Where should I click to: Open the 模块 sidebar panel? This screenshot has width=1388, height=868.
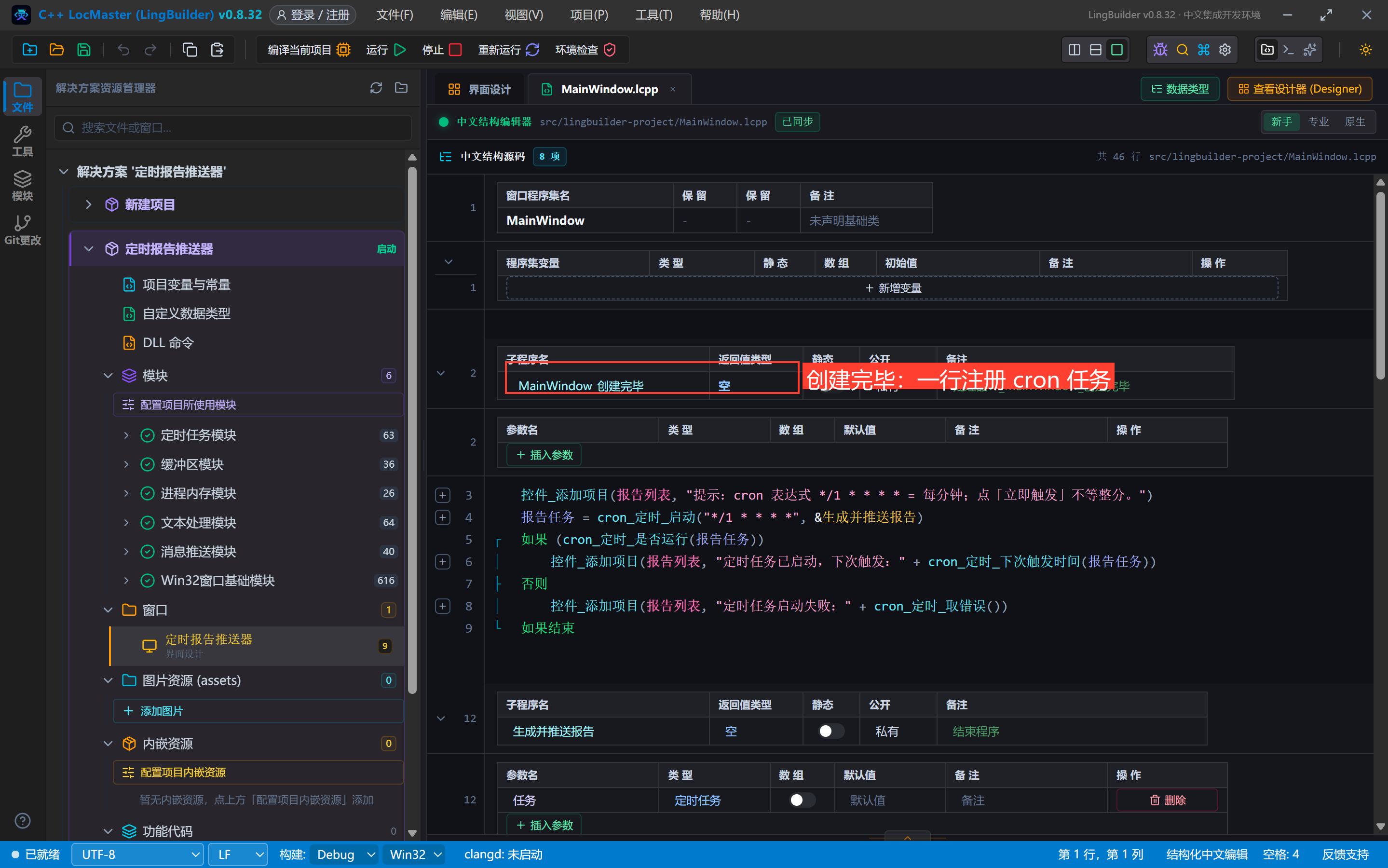[x=22, y=186]
